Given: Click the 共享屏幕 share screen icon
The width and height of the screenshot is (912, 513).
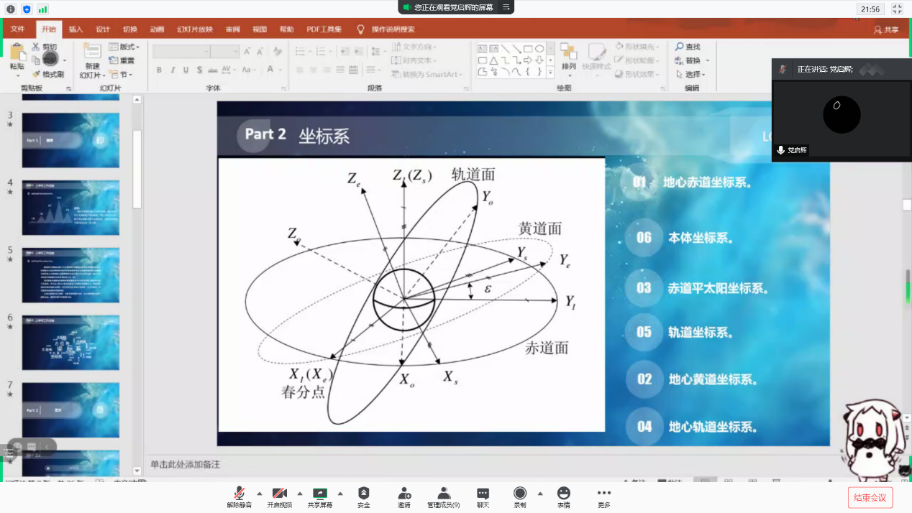Looking at the screenshot, I should (320, 493).
